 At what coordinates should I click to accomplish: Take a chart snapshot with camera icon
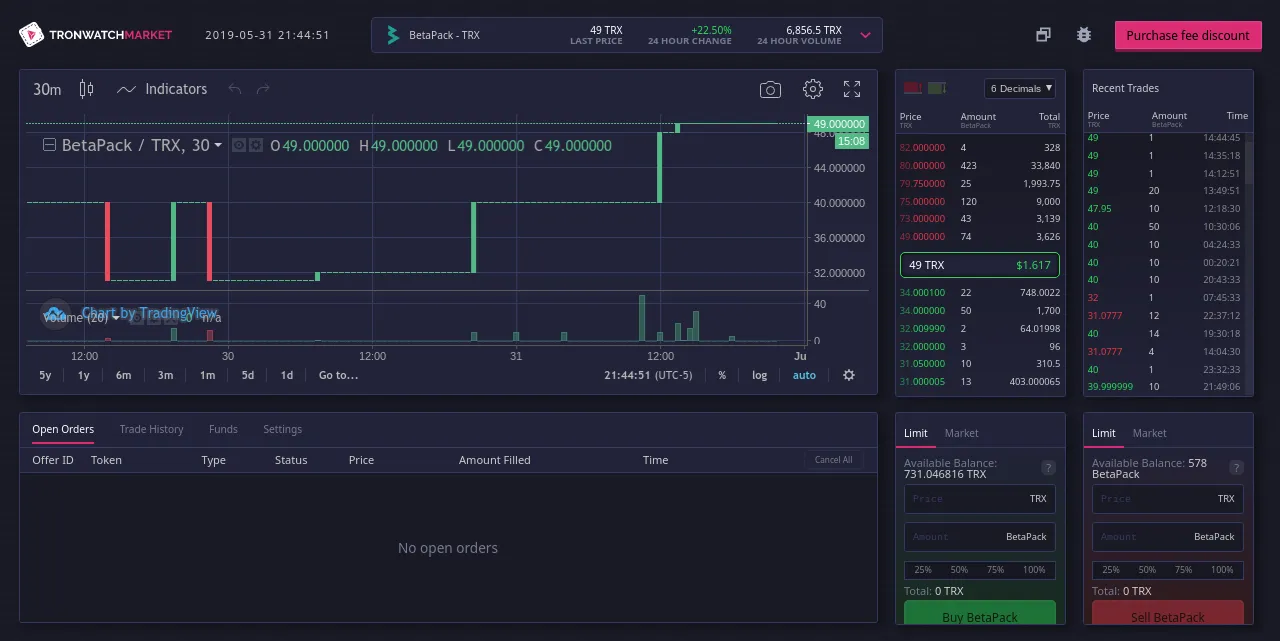point(770,90)
